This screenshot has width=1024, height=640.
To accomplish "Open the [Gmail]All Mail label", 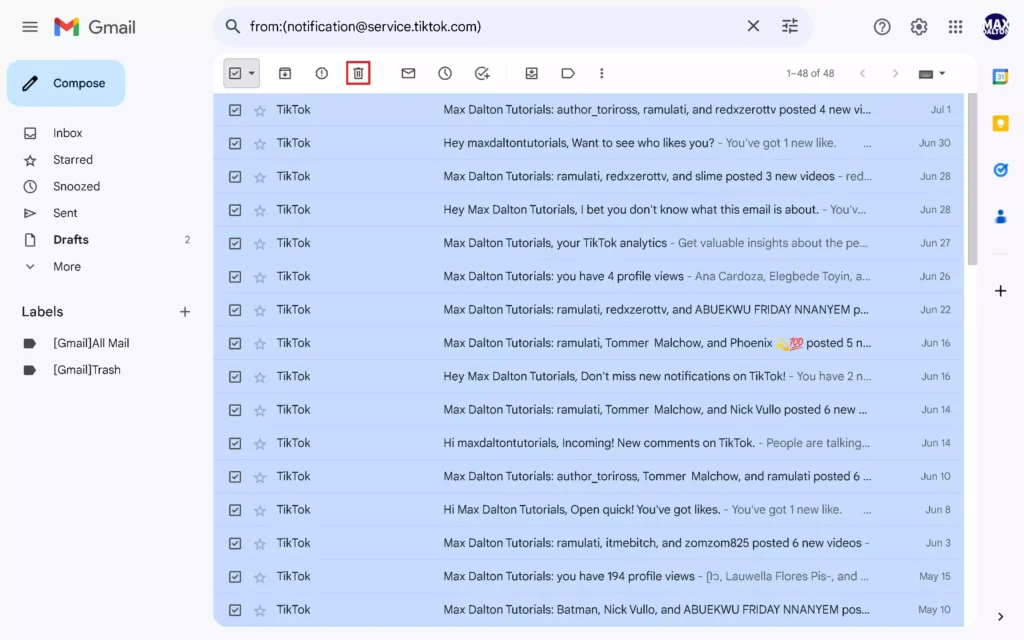I will 91,344.
